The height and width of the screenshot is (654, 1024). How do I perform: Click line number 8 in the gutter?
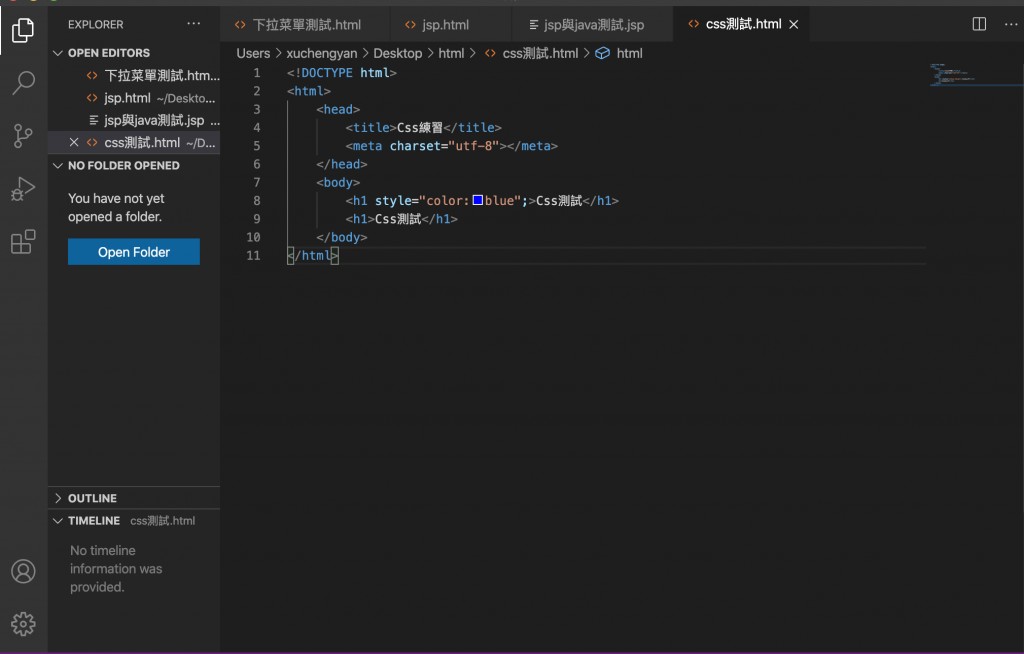(257, 201)
